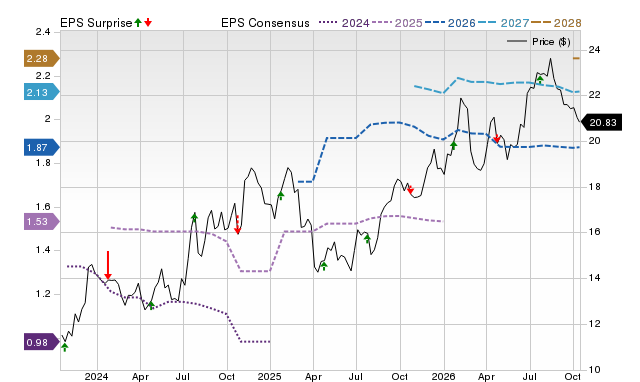
Task: Click the EPS Consensus legend label
Action: click(x=265, y=23)
